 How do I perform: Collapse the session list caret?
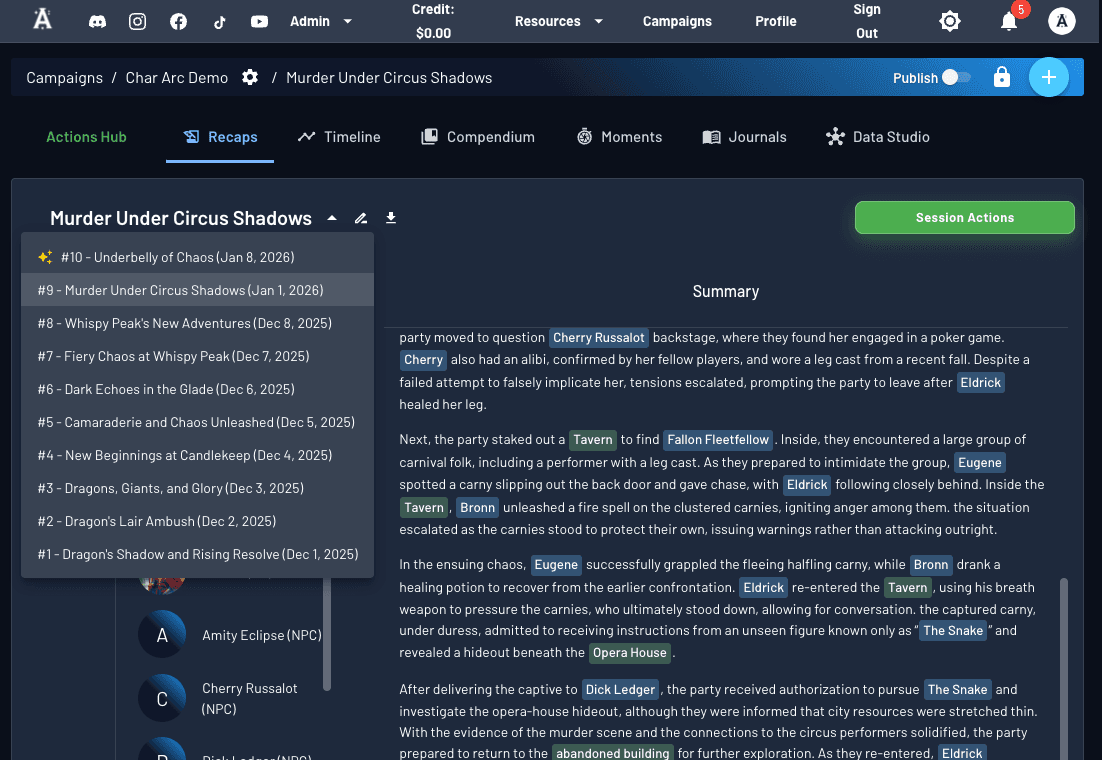point(332,218)
